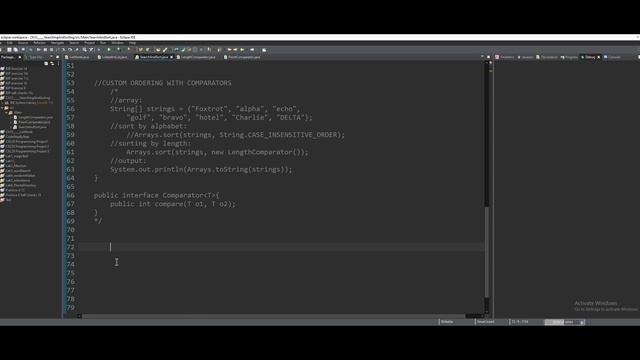Screen dimensions: 640x360
Task: Click the Writable status bar entry
Action: 447,322
